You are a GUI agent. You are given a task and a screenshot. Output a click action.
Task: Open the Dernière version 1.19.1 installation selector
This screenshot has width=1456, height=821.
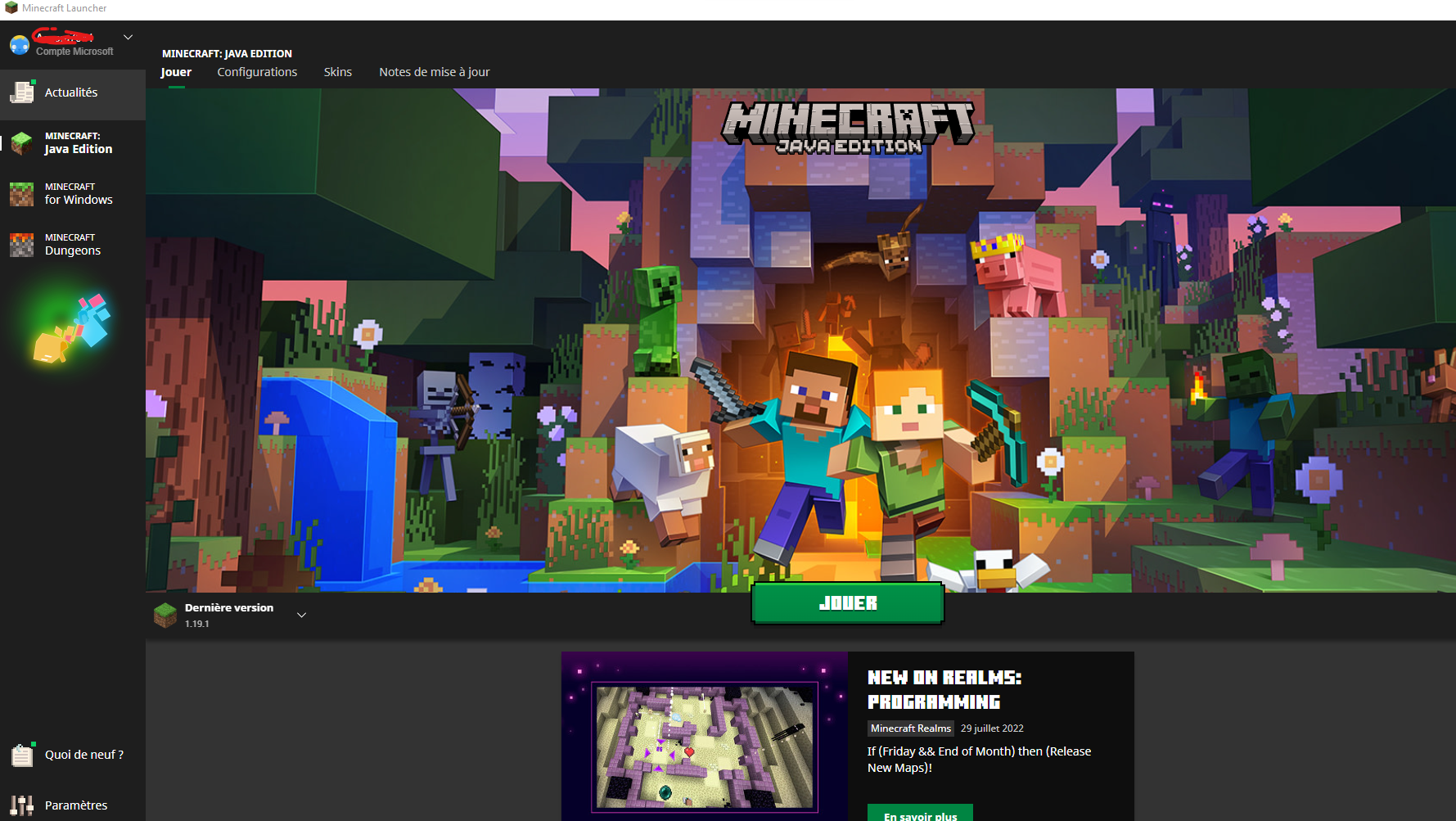tap(229, 615)
